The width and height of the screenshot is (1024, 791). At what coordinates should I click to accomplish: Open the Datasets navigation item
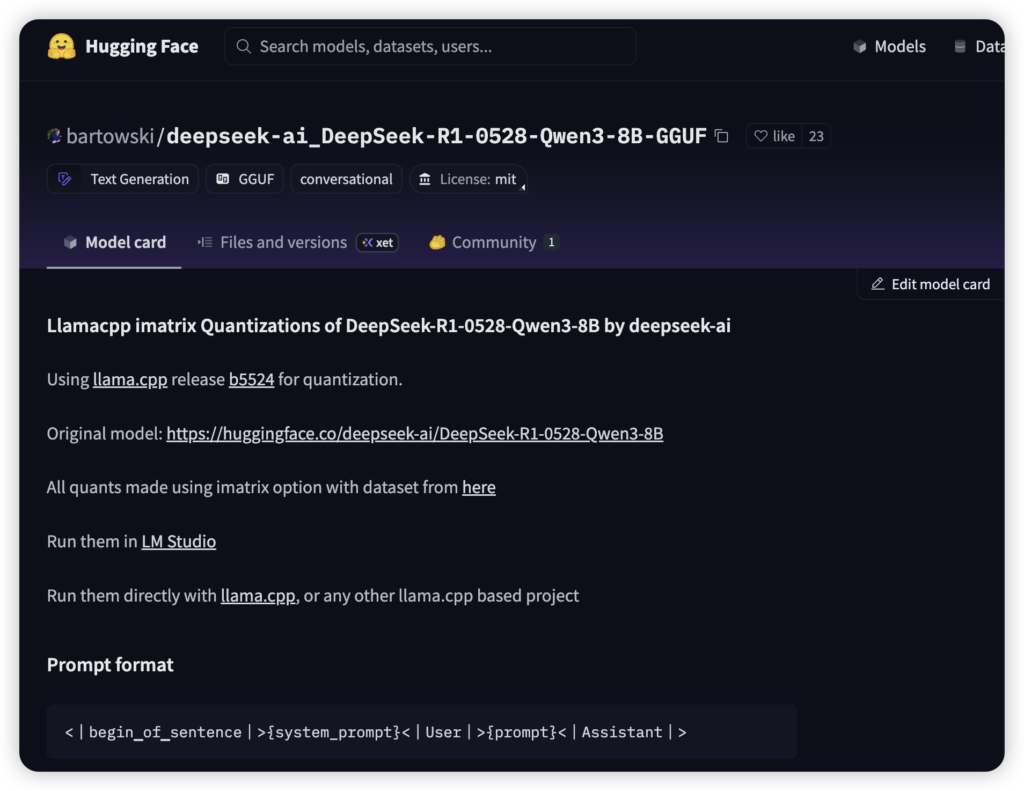coord(979,46)
